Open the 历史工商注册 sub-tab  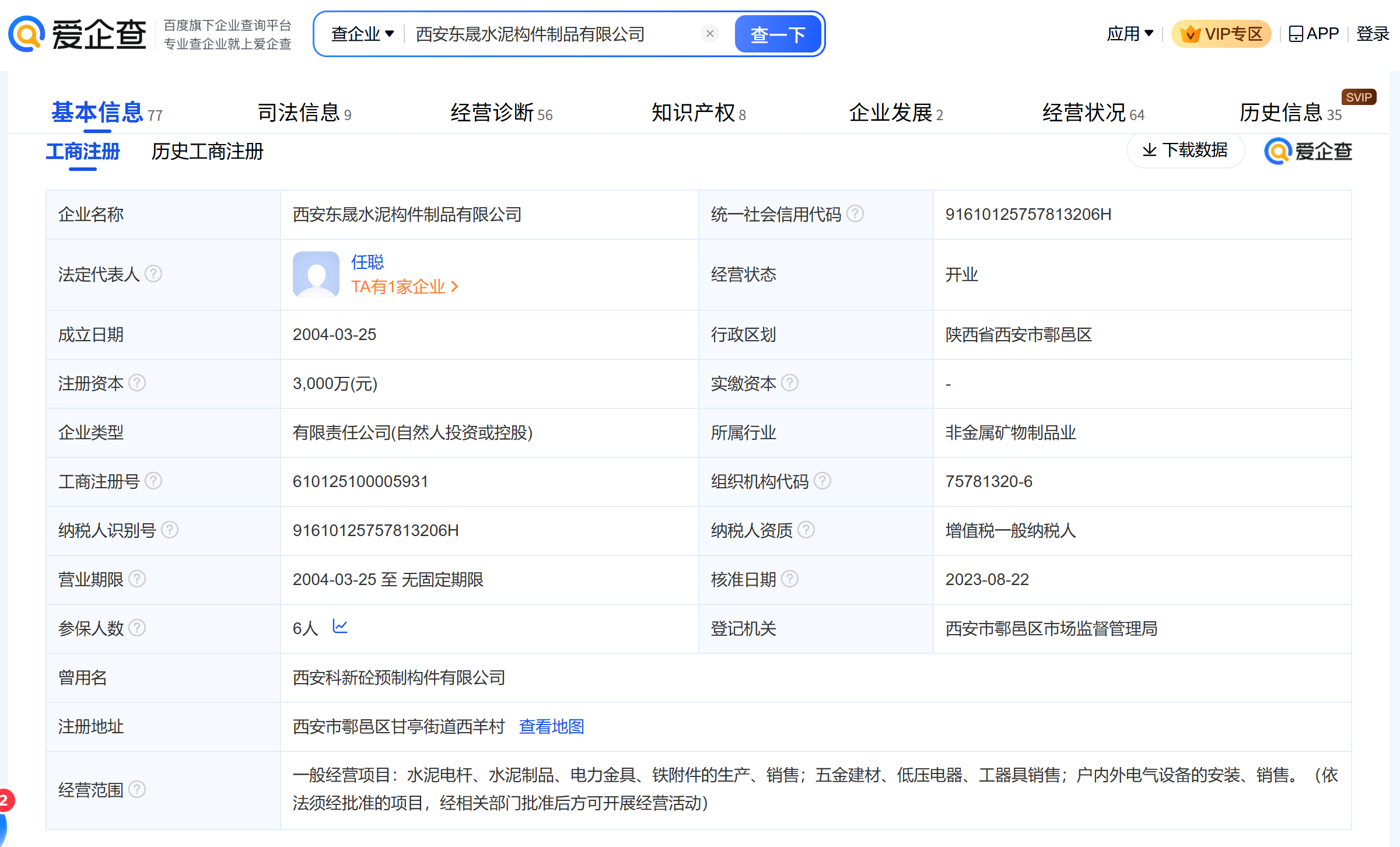(x=207, y=152)
